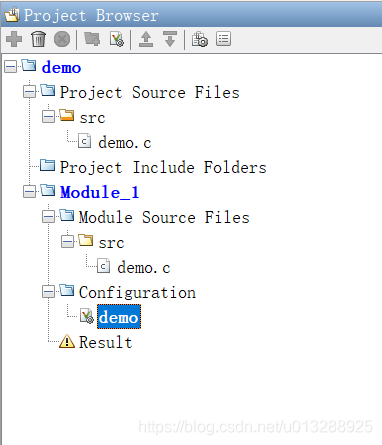Viewport: 382px width, 445px height.
Task: Collapse the Module Source Files node
Action: (48, 217)
